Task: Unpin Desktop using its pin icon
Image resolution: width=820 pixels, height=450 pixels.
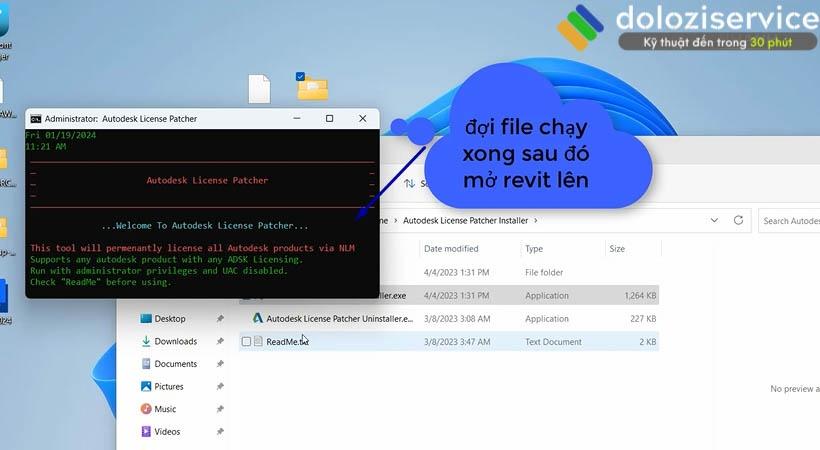Action: 220,319
